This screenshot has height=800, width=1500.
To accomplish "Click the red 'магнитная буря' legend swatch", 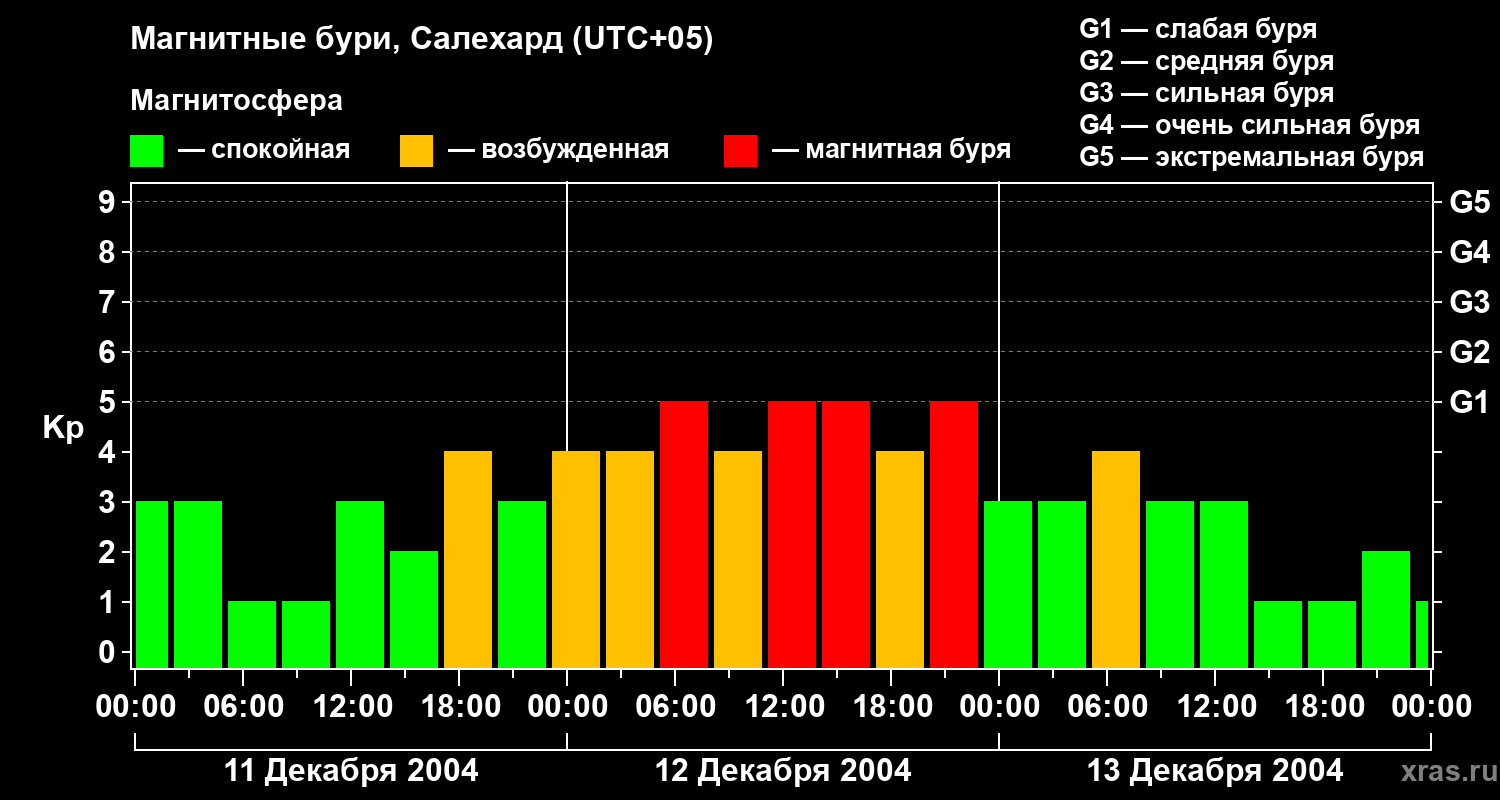I will tap(741, 151).
